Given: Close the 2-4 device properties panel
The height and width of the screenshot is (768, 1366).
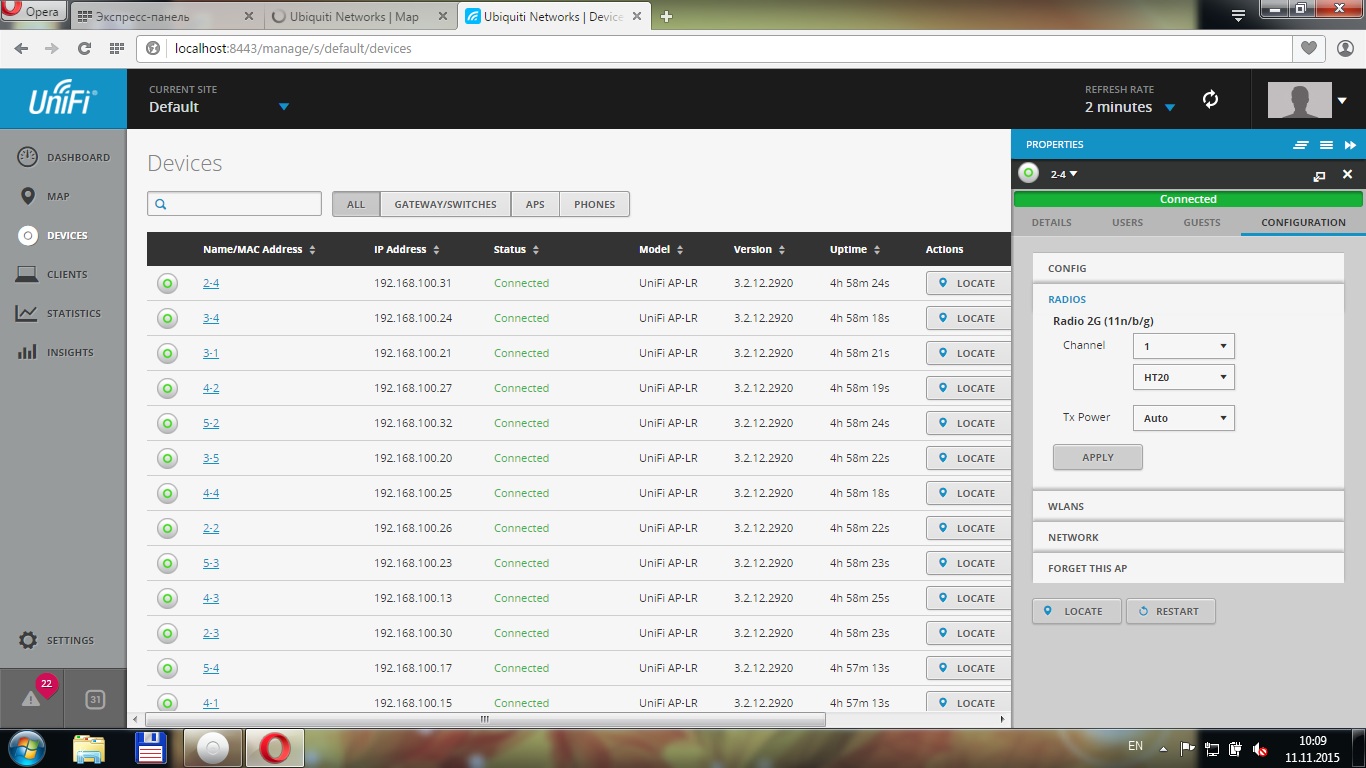Looking at the screenshot, I should point(1347,174).
